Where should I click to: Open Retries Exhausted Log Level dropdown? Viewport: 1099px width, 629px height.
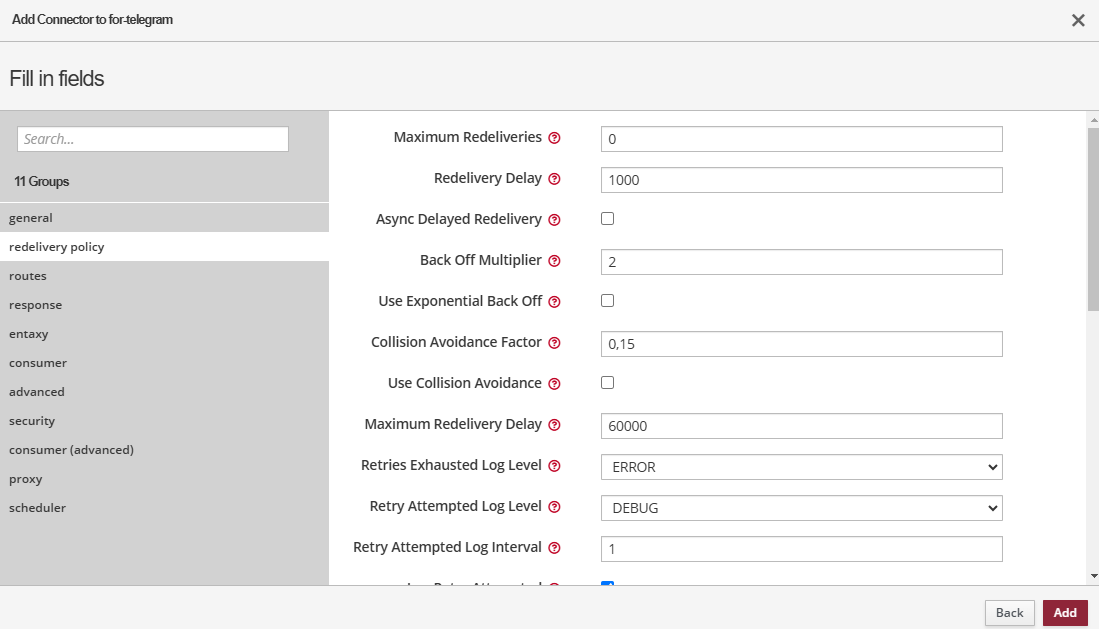[801, 467]
